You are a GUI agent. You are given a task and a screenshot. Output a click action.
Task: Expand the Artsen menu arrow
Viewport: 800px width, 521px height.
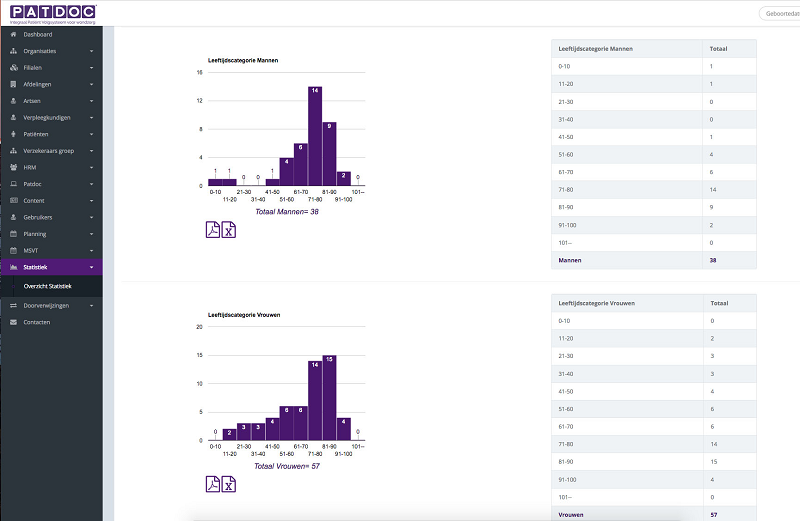point(91,101)
